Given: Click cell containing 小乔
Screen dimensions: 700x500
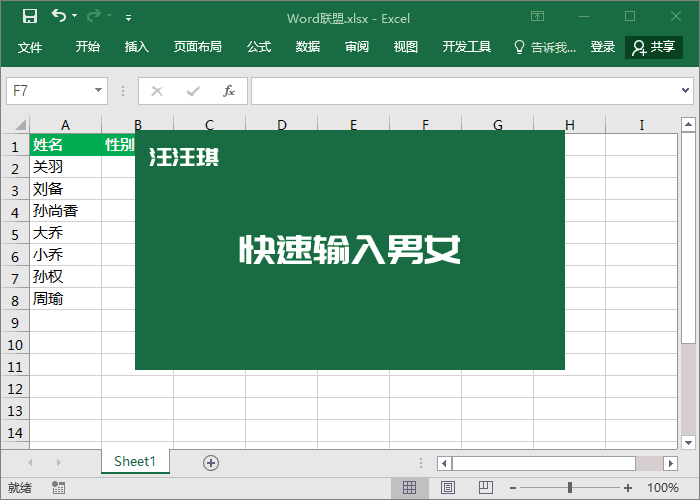Looking at the screenshot, I should [x=66, y=255].
